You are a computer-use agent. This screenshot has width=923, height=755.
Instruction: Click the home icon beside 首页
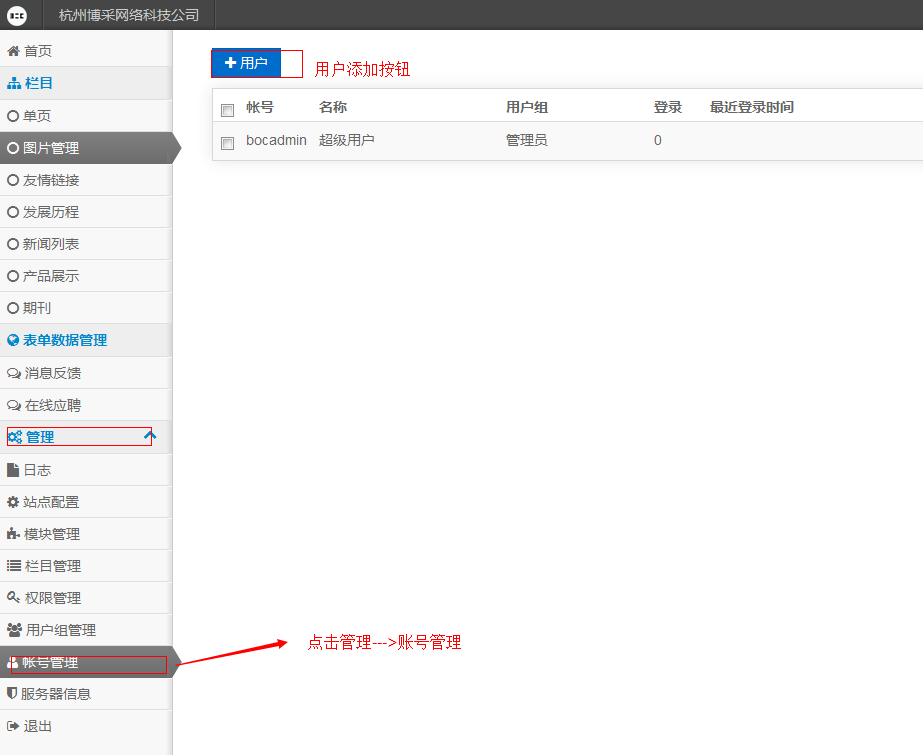[13, 51]
